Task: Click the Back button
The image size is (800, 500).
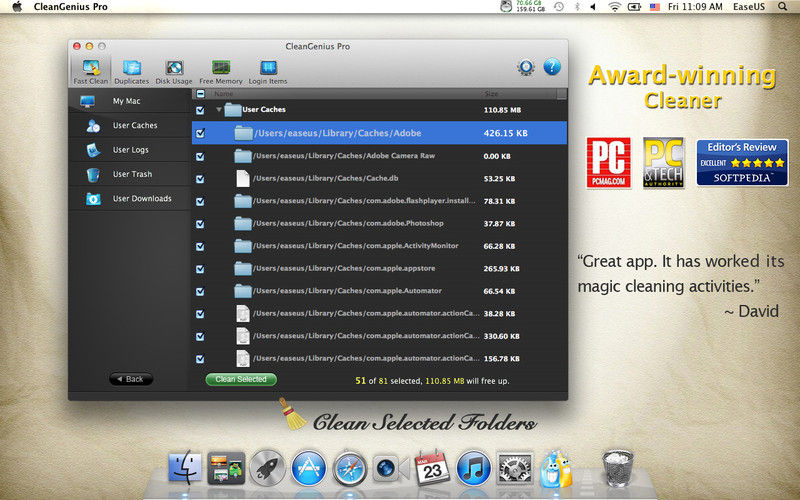Action: click(x=131, y=379)
